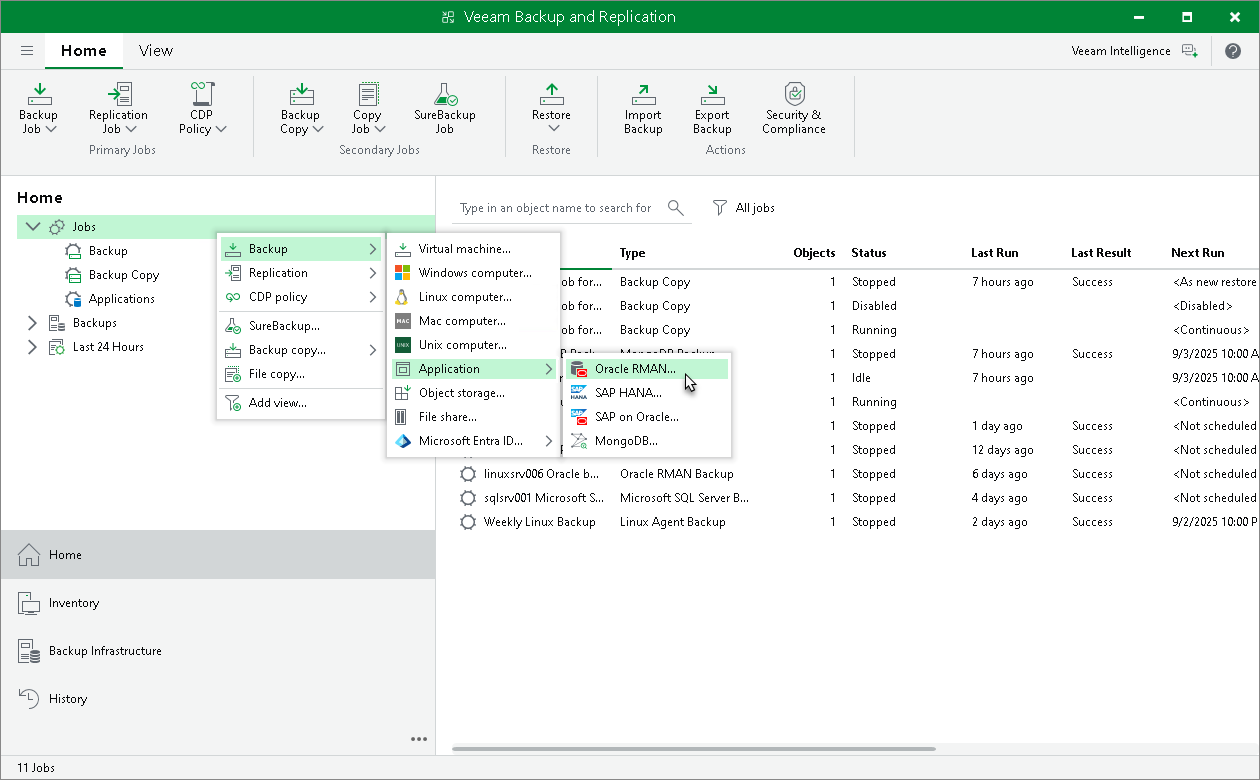This screenshot has width=1260, height=780.
Task: Select the Jobs node in the tree
Action: (x=226, y=227)
